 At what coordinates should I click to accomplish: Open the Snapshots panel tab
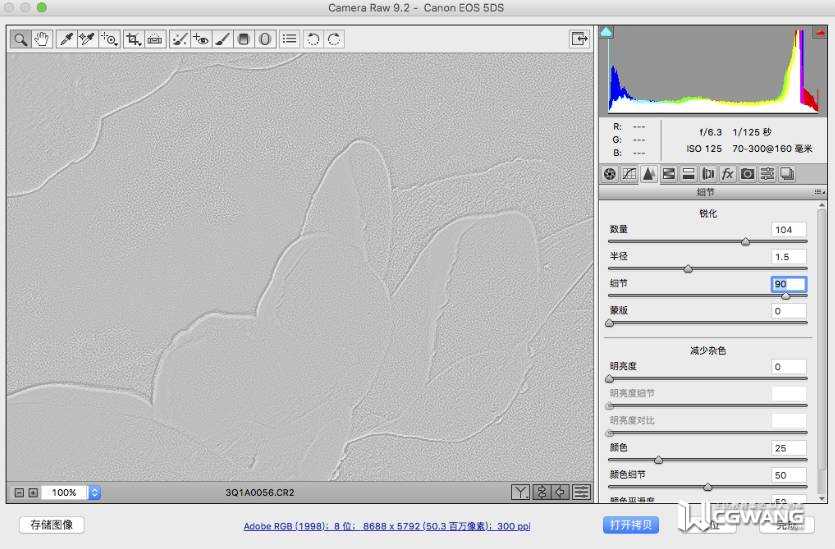pos(787,174)
